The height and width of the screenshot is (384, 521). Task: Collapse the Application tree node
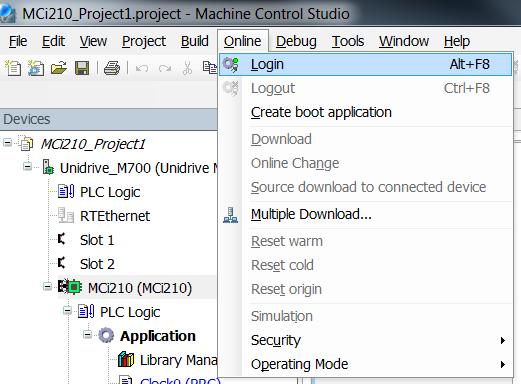click(x=87, y=334)
